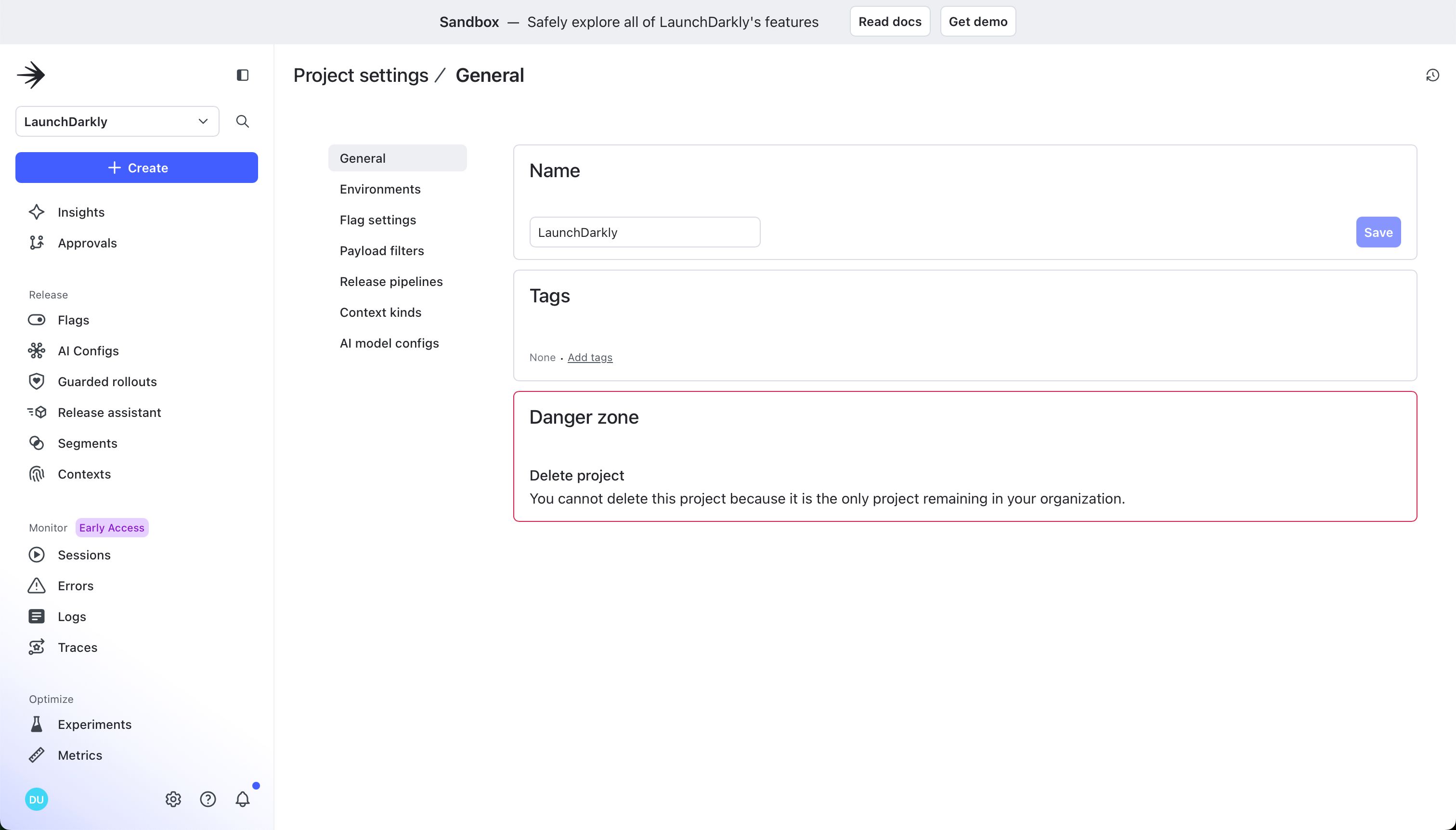Screen dimensions: 1456x830
Task: Collapse the sidebar panel icon
Action: pos(242,75)
